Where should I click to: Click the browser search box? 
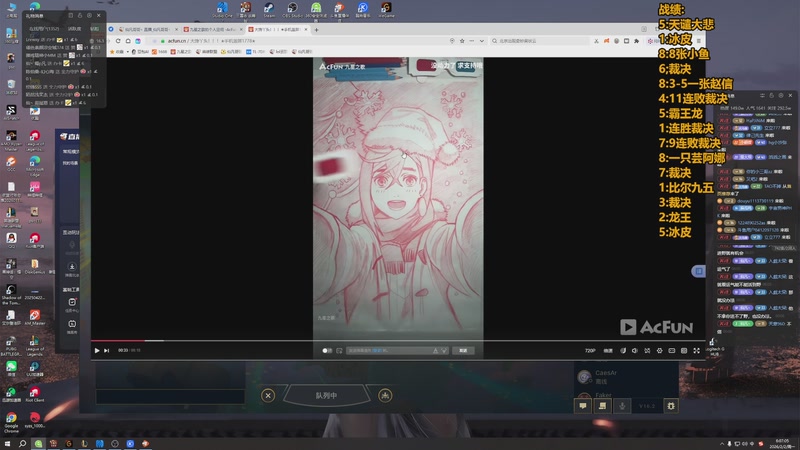click(x=541, y=41)
